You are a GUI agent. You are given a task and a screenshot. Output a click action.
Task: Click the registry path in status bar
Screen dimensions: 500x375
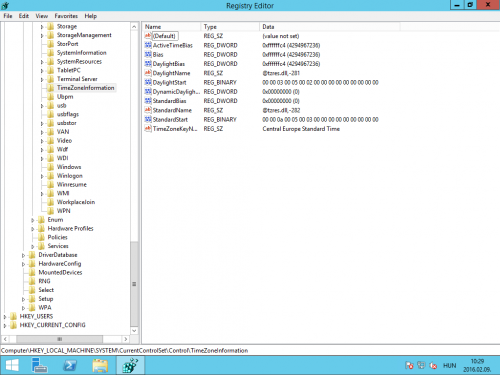124,350
